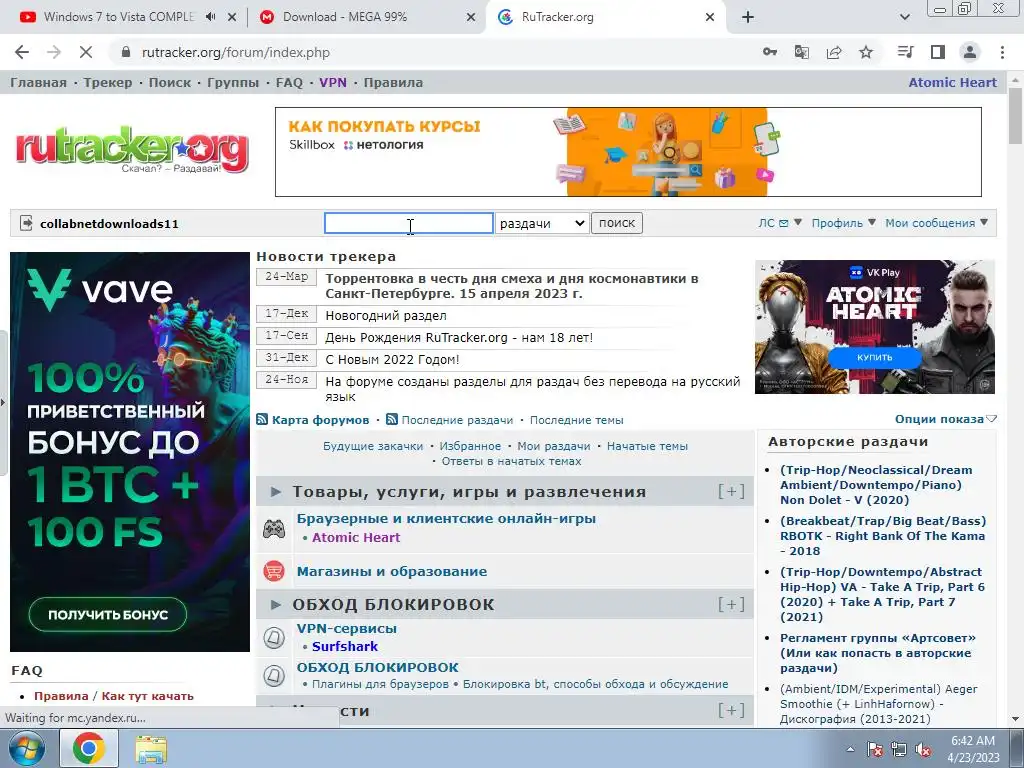Open Трекер in the top menu

108,82
